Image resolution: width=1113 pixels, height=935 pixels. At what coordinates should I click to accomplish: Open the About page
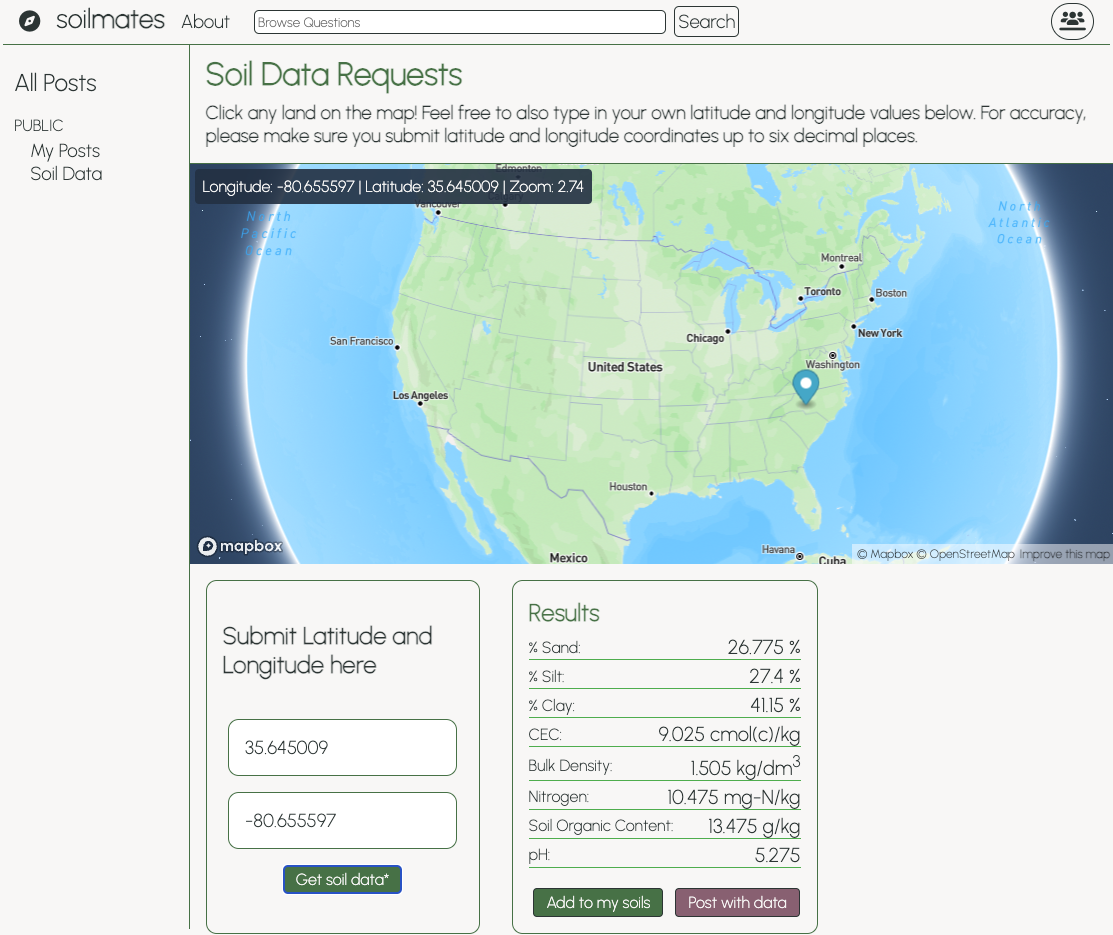tap(205, 22)
